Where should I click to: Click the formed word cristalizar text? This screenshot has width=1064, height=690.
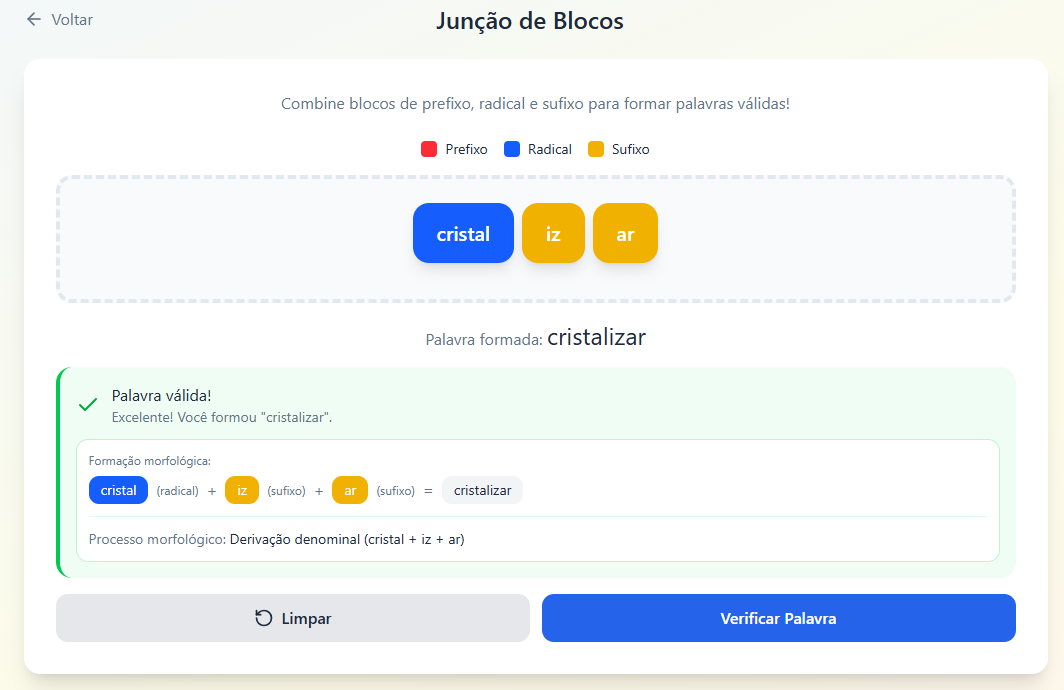point(596,337)
